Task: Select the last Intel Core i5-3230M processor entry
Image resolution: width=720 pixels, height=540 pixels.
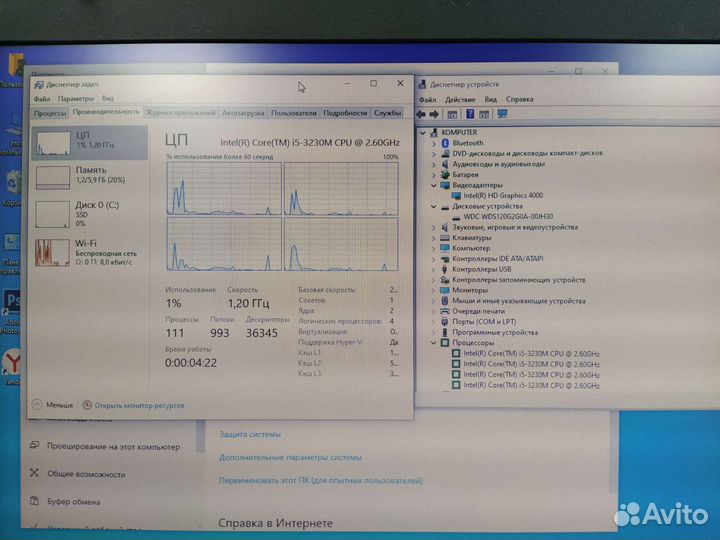Action: (531, 386)
